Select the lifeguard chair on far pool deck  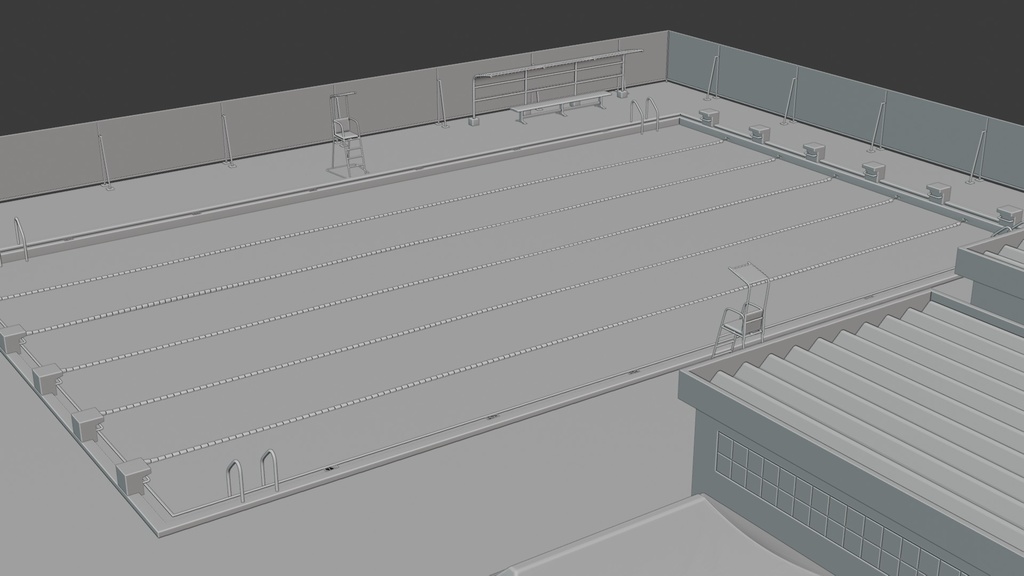click(346, 135)
